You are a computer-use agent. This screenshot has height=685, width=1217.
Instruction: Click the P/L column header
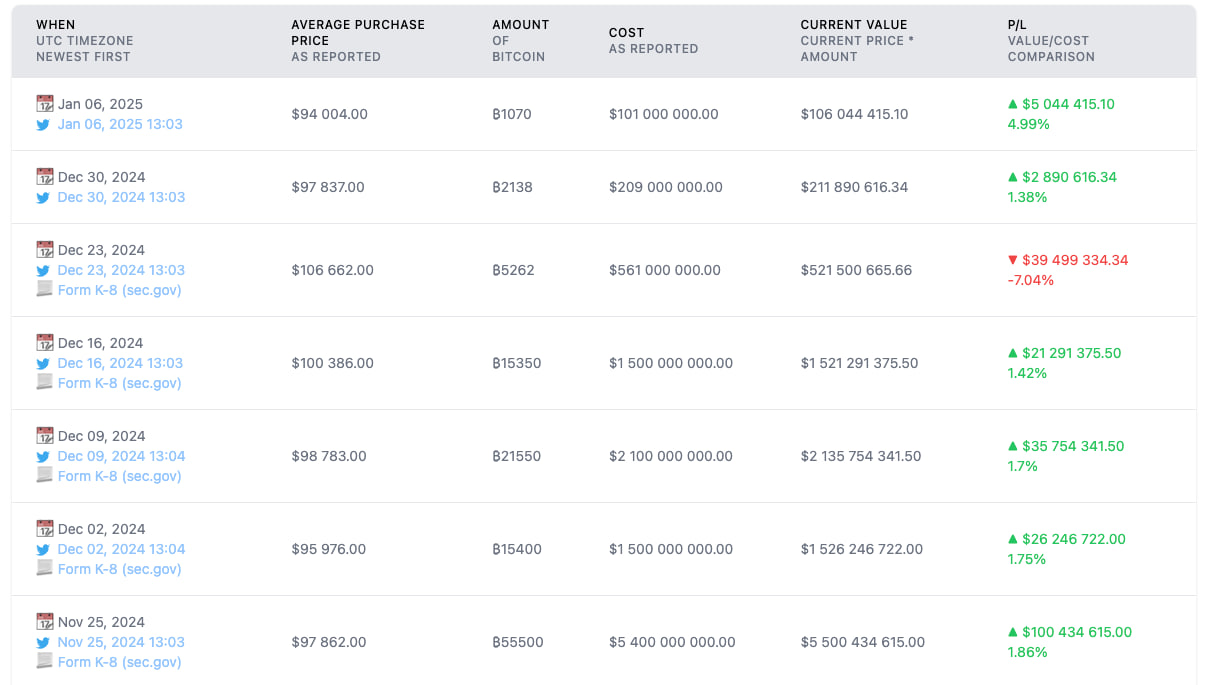click(1017, 25)
